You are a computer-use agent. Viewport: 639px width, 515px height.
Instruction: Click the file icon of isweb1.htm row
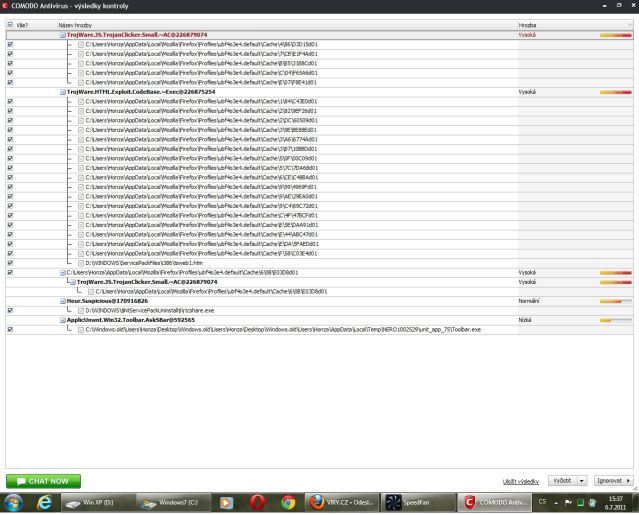pos(81,263)
